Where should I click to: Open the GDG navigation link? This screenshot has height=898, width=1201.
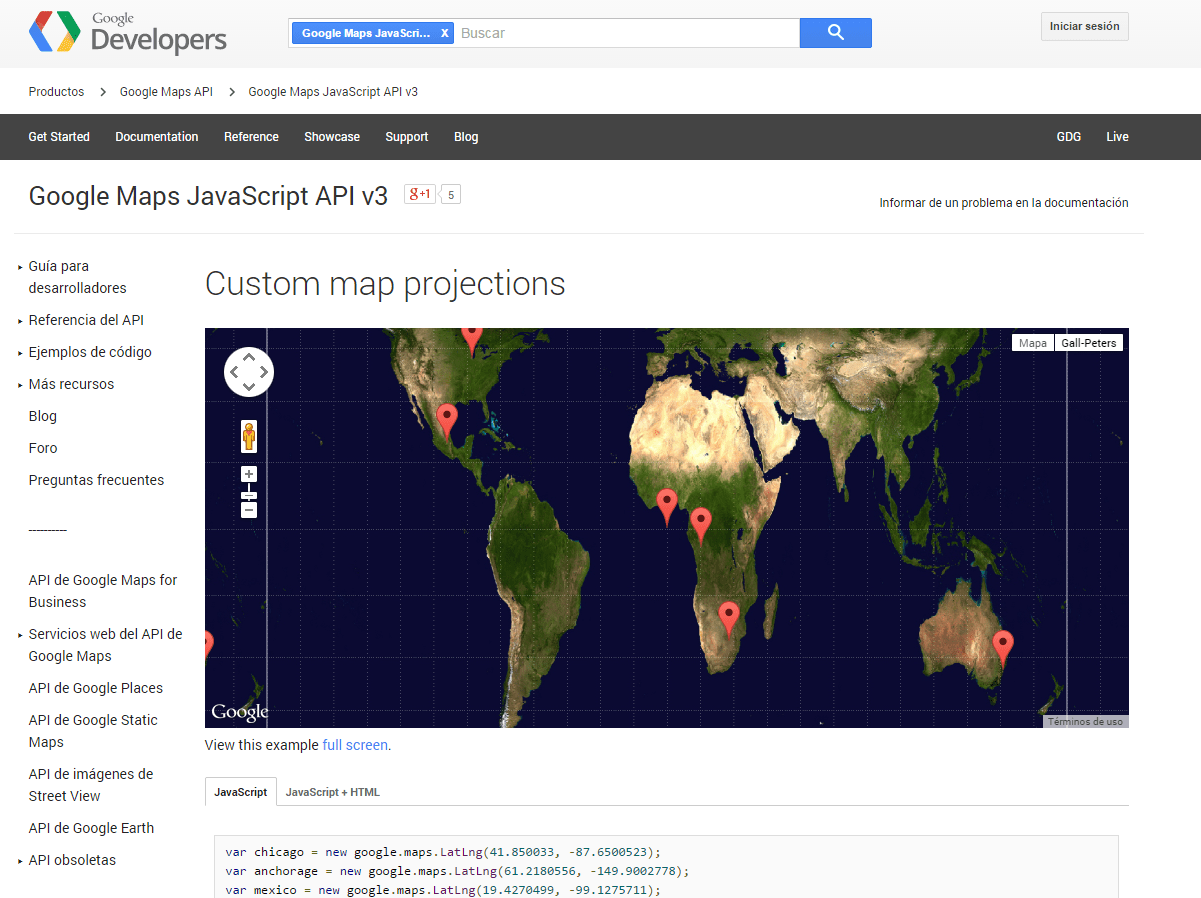[x=1069, y=137]
